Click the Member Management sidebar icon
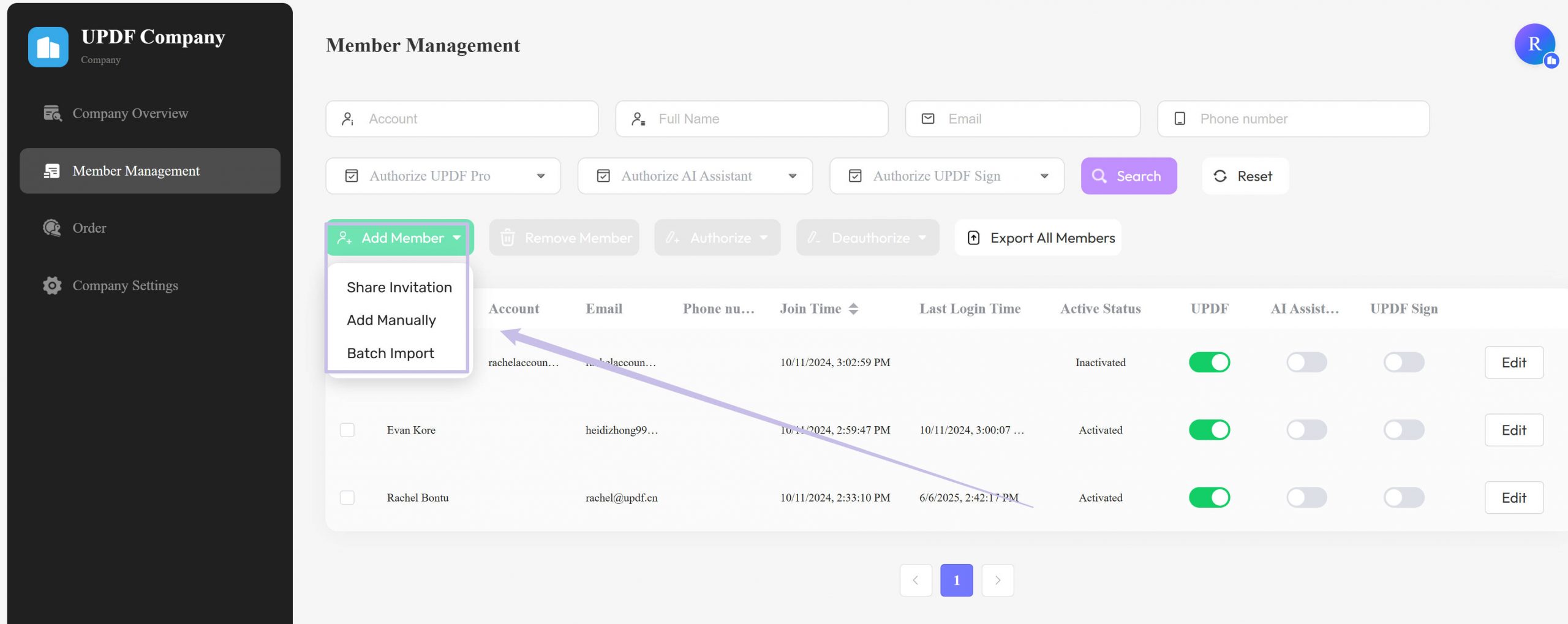Screen dimensions: 1568x624 coord(52,171)
